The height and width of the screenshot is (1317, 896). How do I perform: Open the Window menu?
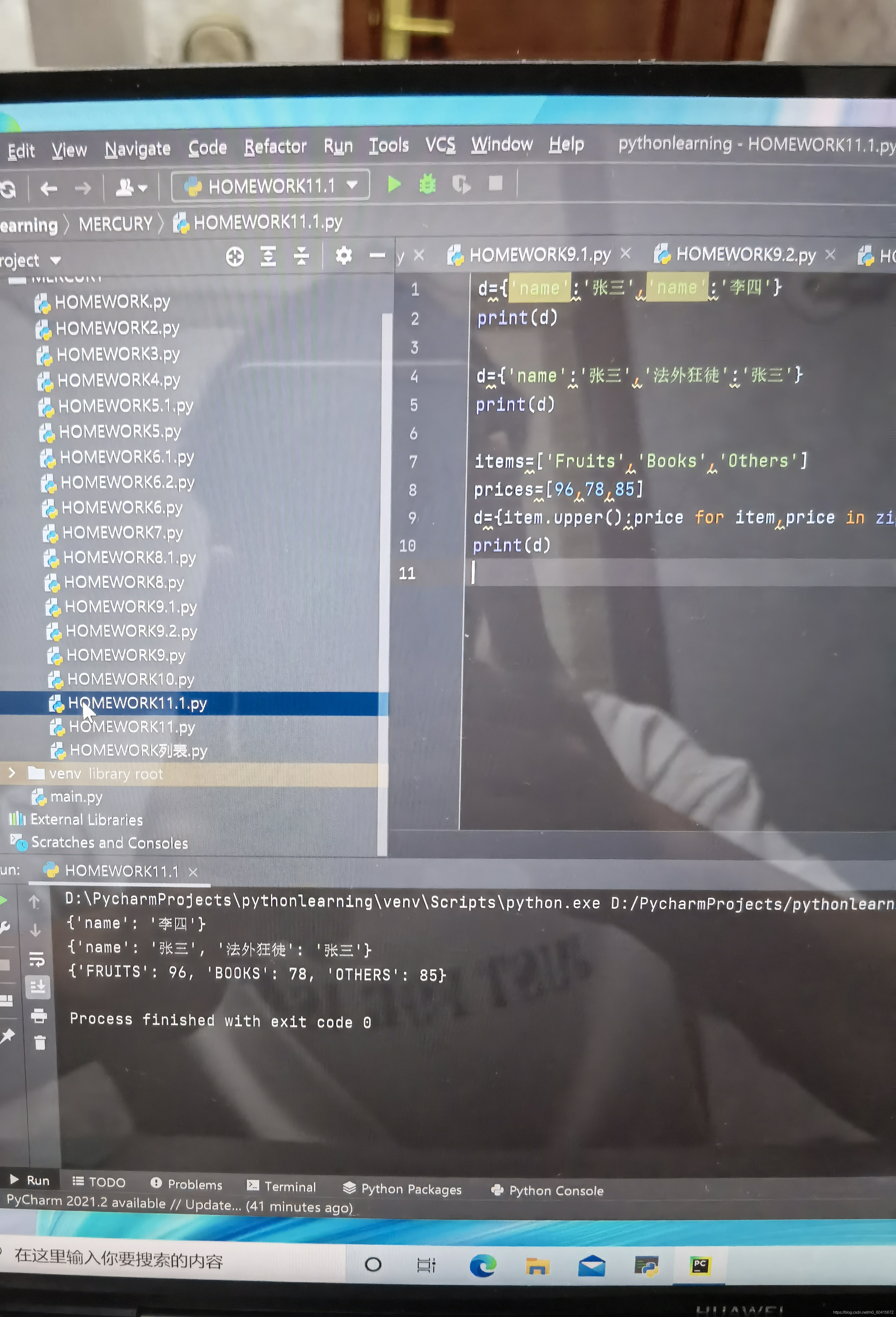tap(502, 144)
